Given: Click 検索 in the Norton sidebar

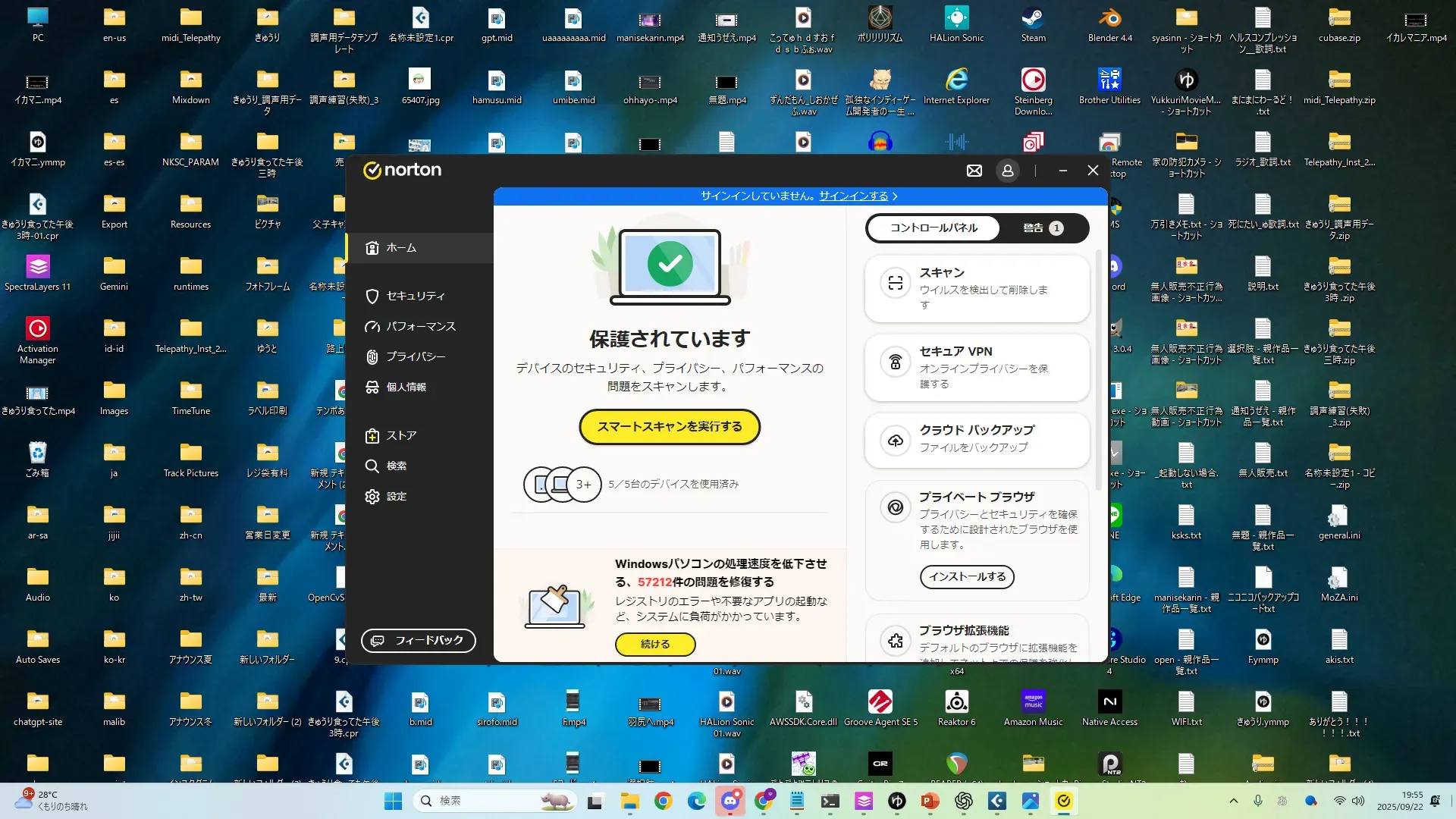Looking at the screenshot, I should point(396,466).
